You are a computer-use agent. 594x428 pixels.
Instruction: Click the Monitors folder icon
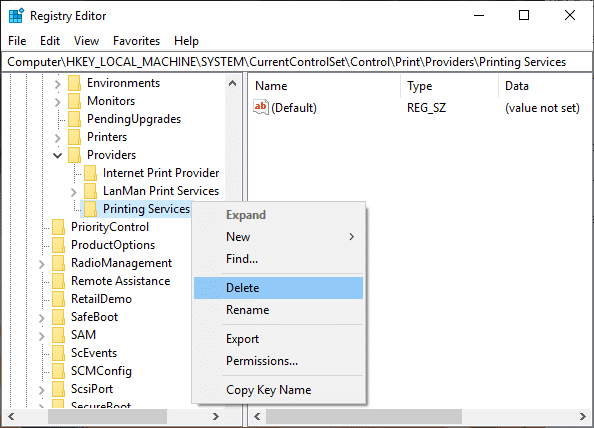75,101
